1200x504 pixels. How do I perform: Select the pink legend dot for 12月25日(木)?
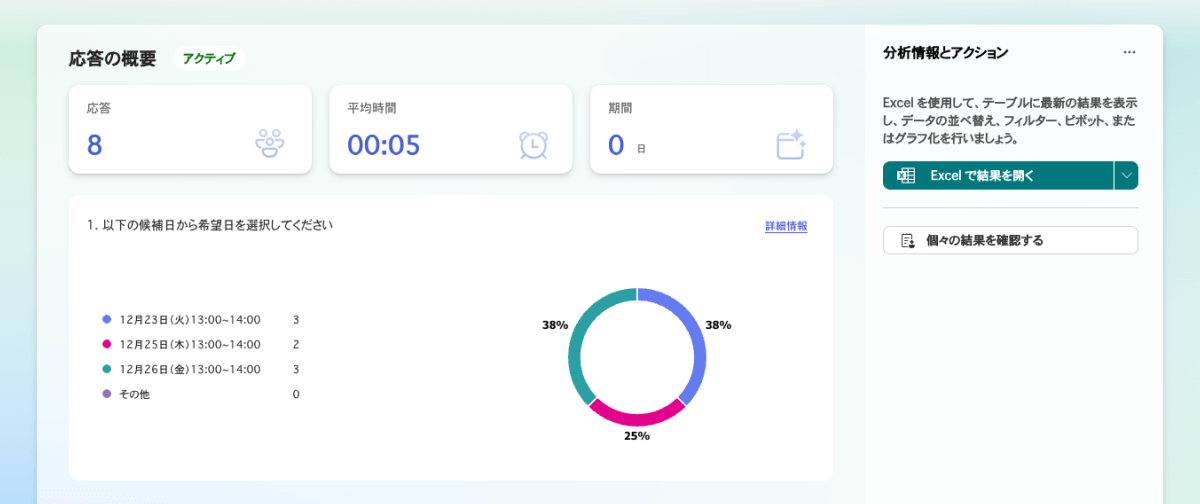point(107,345)
